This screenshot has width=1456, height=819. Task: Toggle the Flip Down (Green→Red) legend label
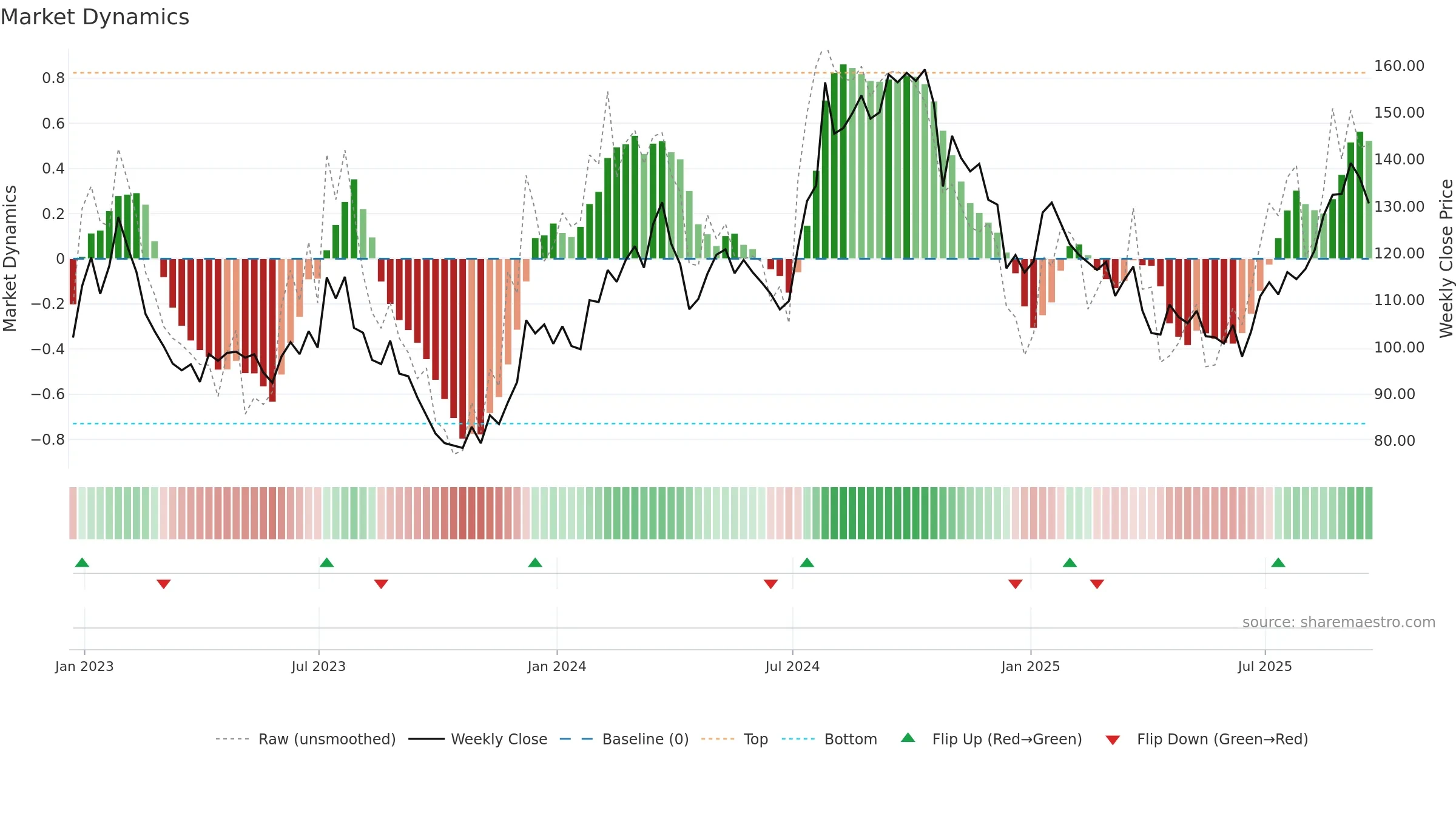click(1222, 739)
